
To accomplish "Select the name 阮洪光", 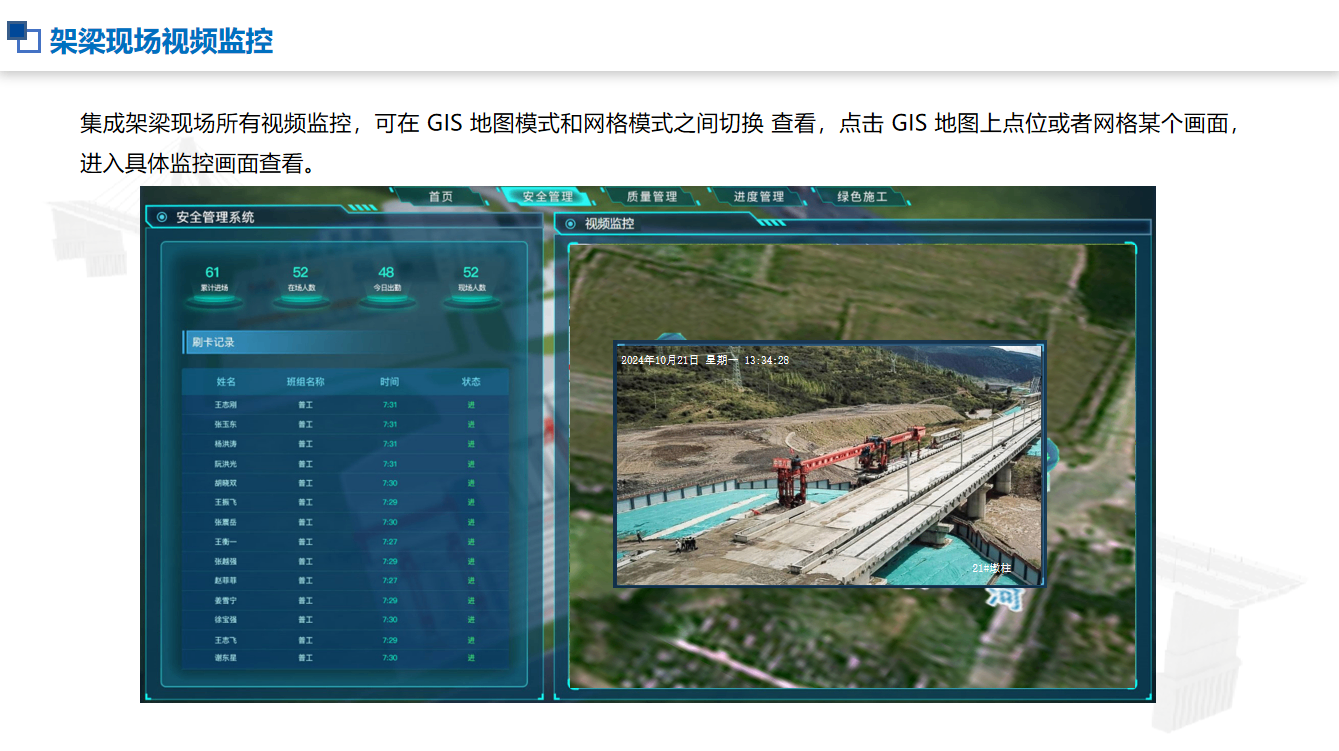I will point(226,464).
